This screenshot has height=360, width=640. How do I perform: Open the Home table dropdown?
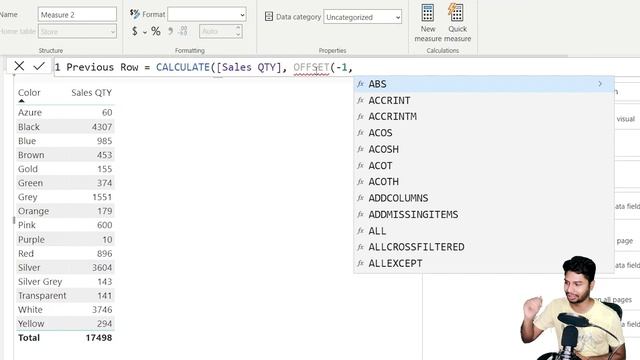coord(77,31)
